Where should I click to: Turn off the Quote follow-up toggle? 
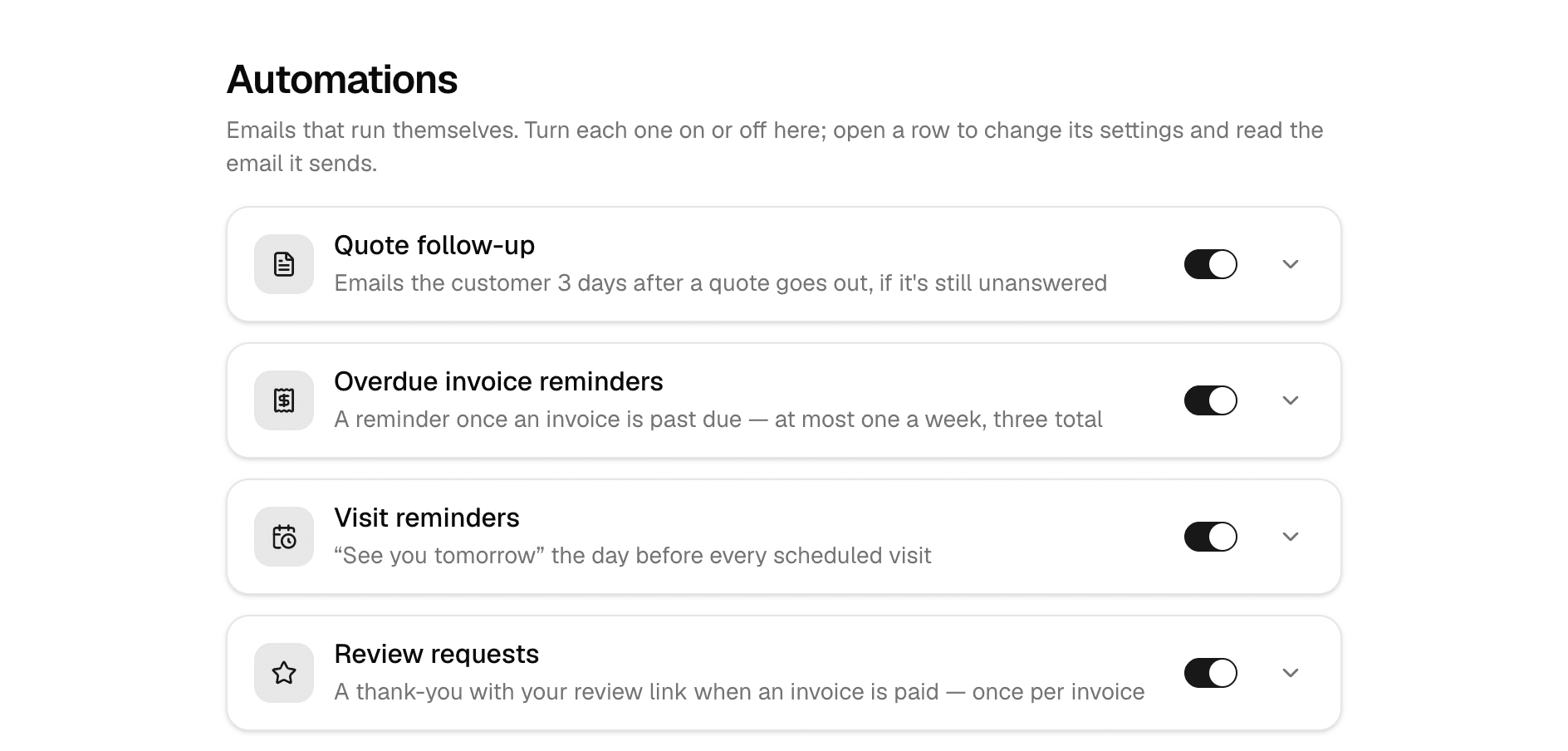click(x=1210, y=264)
